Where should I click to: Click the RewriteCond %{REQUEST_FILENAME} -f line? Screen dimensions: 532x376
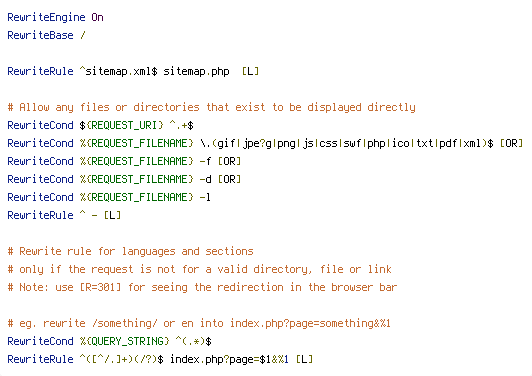[124, 162]
